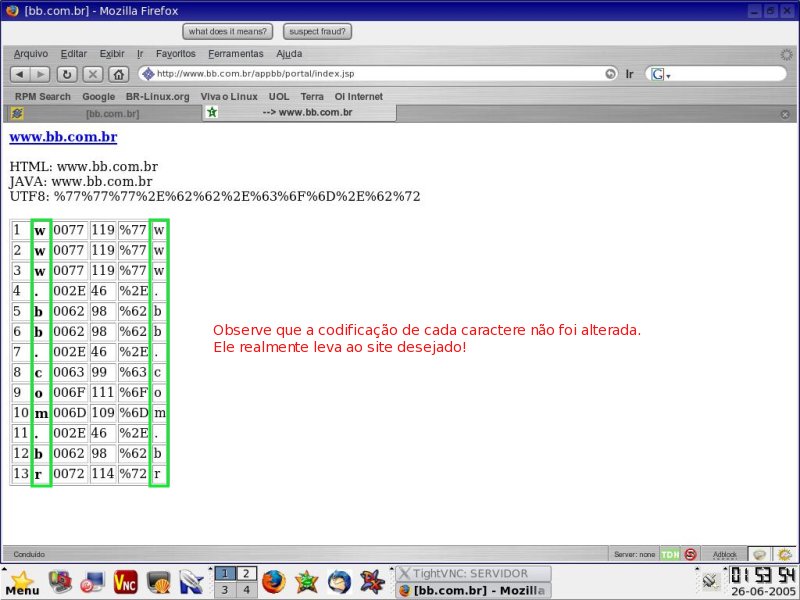
Task: Open the Viva o Linux bookmark
Action: coord(229,96)
